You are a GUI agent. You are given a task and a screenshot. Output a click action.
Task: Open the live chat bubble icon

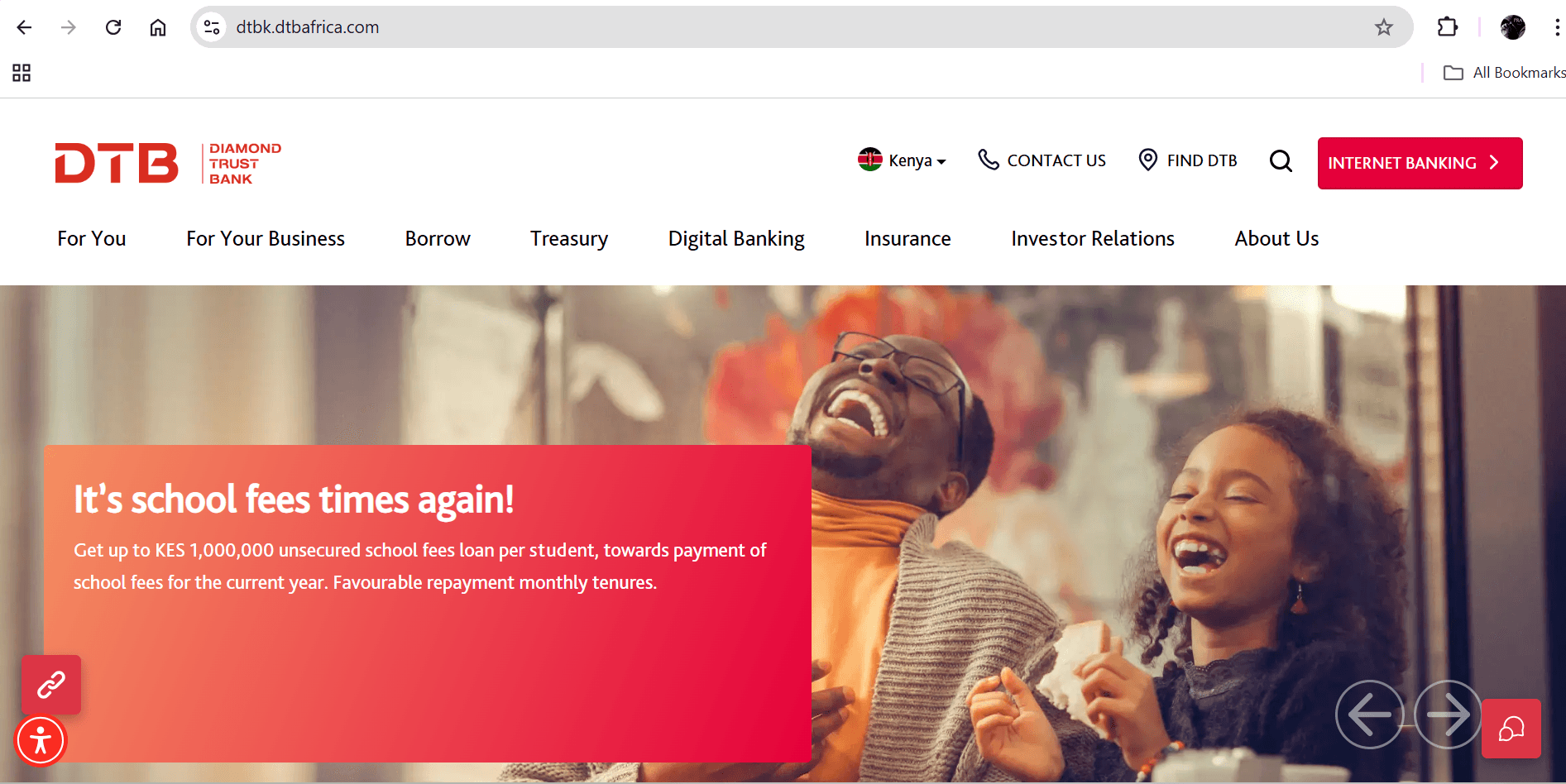coord(1511,729)
